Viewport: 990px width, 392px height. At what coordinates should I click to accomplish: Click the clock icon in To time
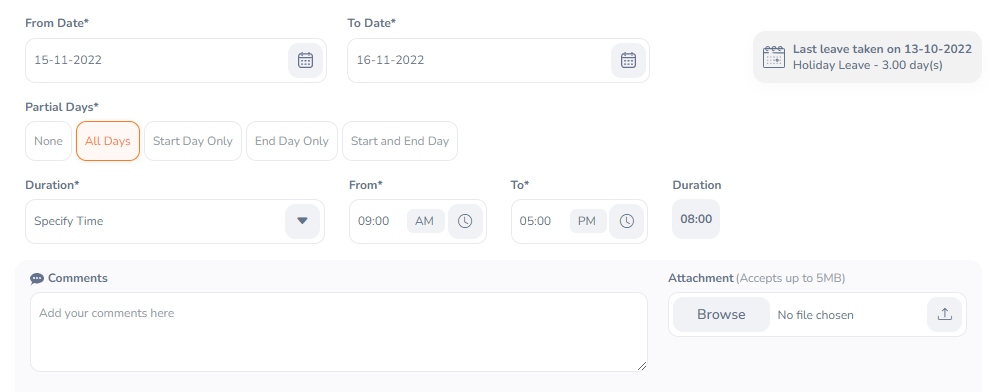(x=626, y=221)
